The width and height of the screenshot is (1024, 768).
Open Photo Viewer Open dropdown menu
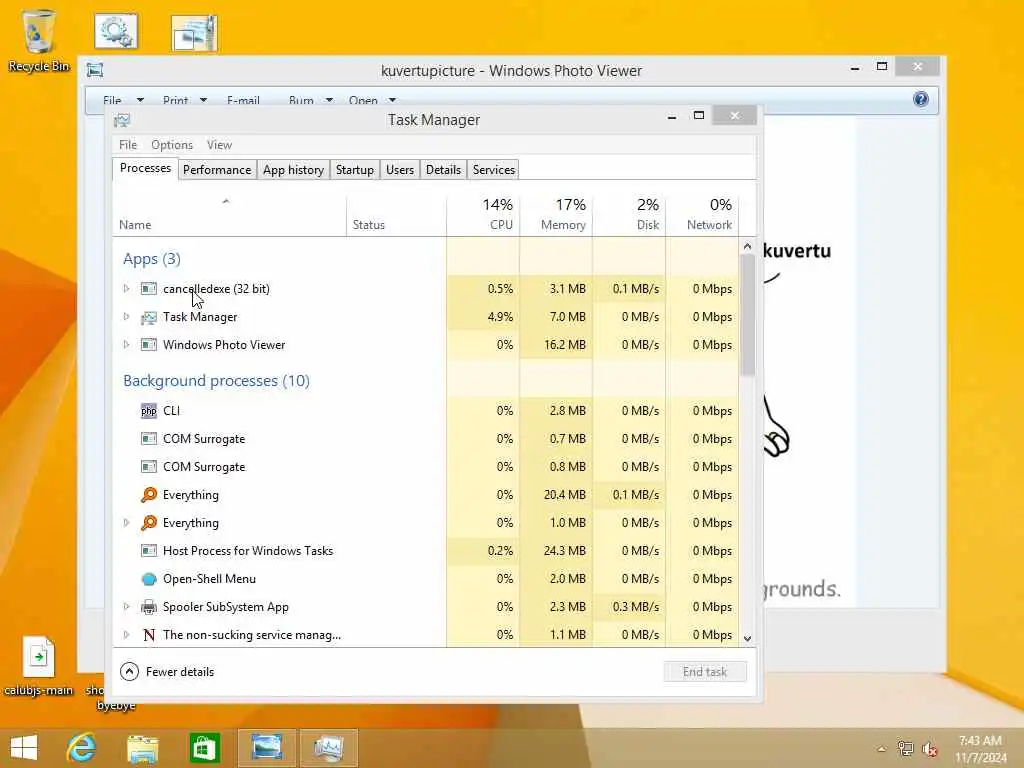tap(372, 100)
